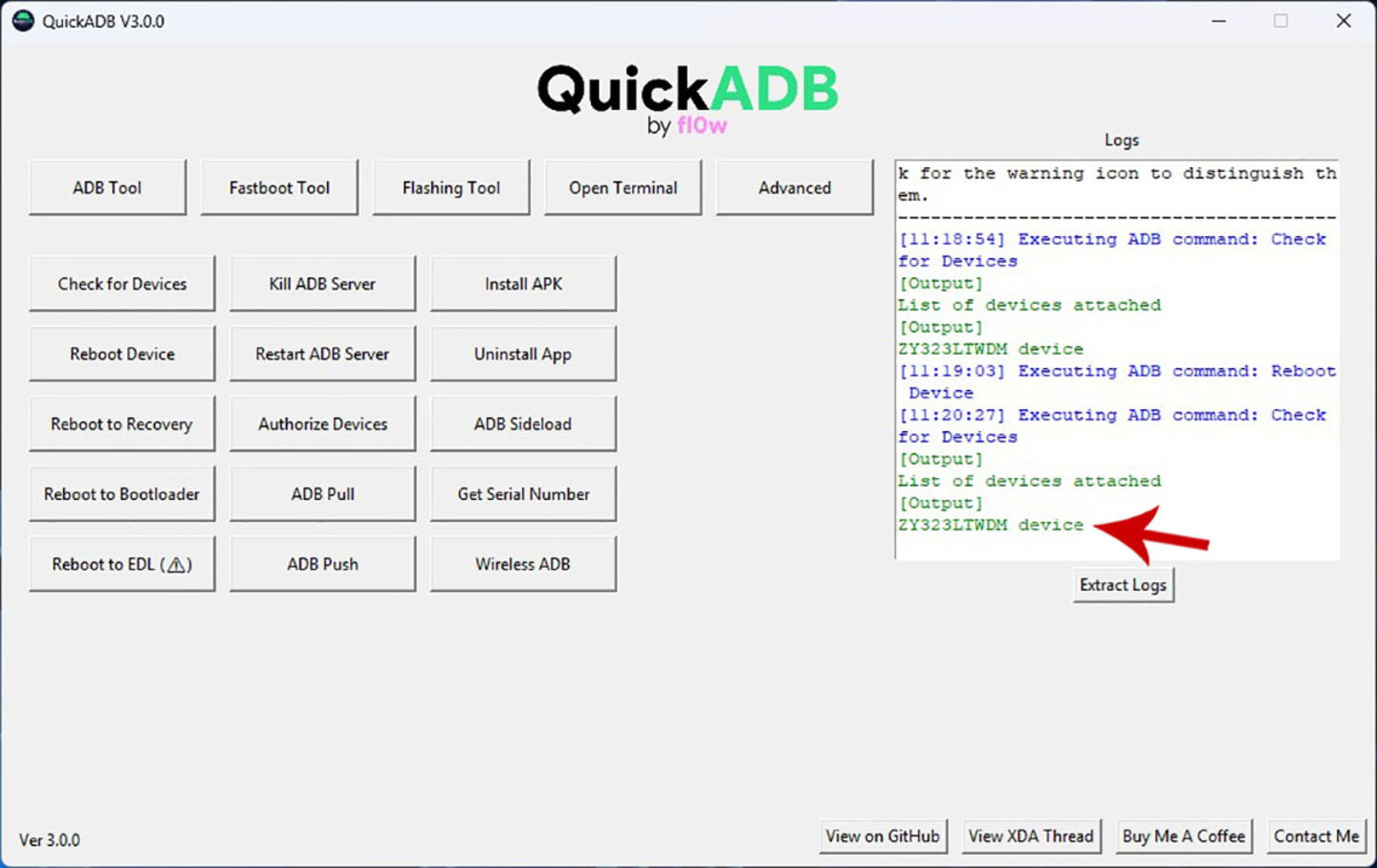Click Authorize Devices button
Image resolution: width=1377 pixels, height=868 pixels.
(x=322, y=423)
